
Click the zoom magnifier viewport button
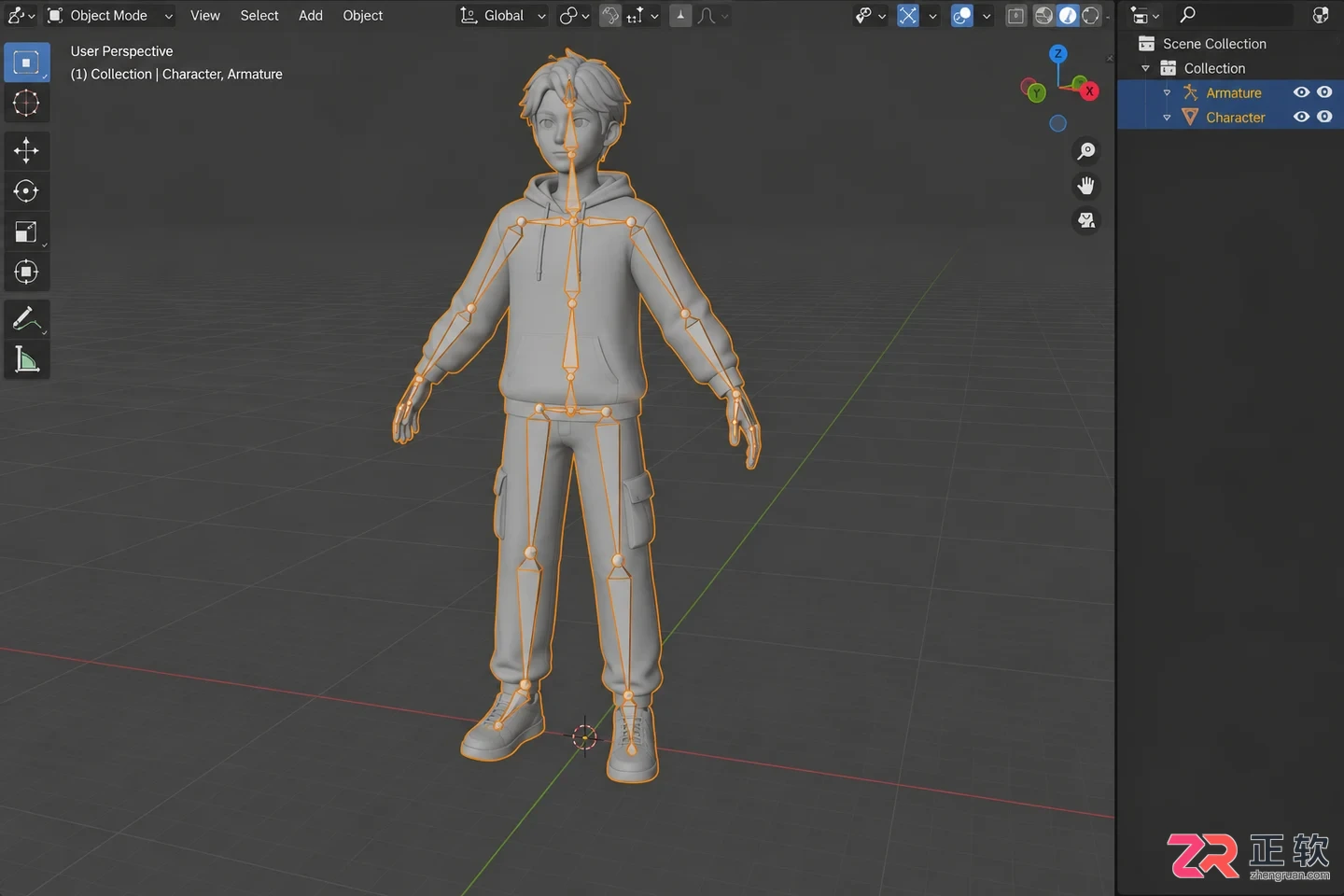1086,151
